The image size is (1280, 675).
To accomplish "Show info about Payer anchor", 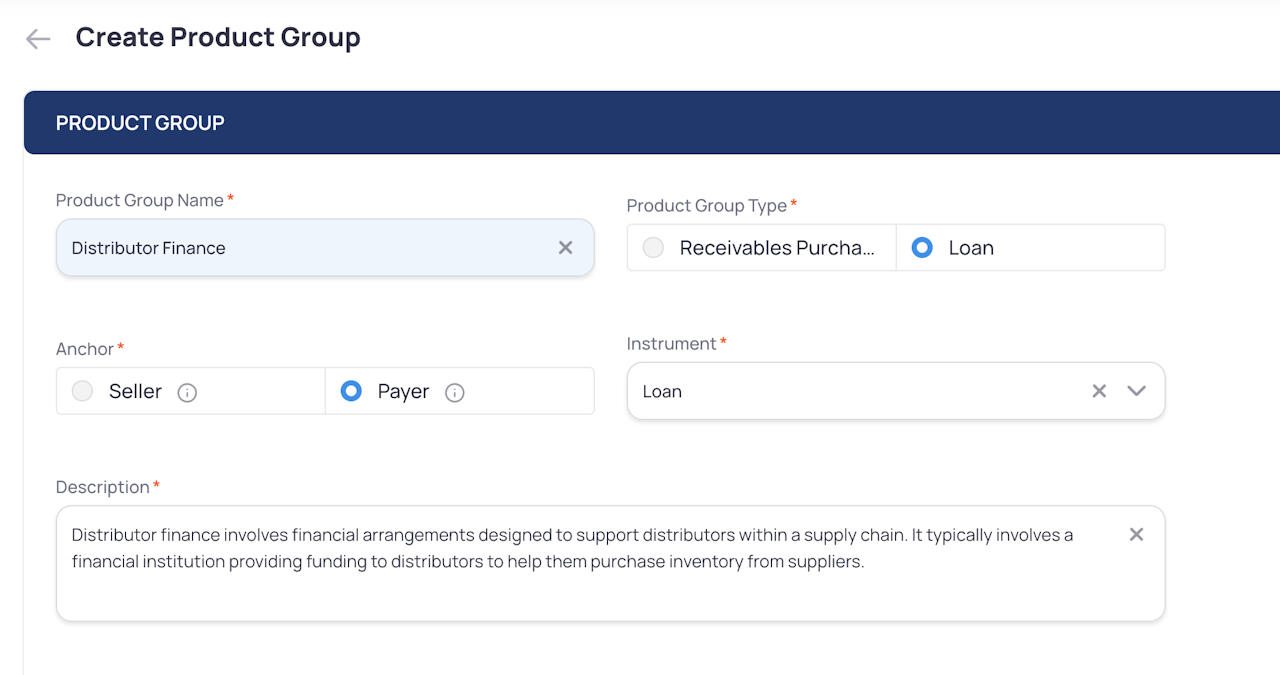I will [x=455, y=392].
